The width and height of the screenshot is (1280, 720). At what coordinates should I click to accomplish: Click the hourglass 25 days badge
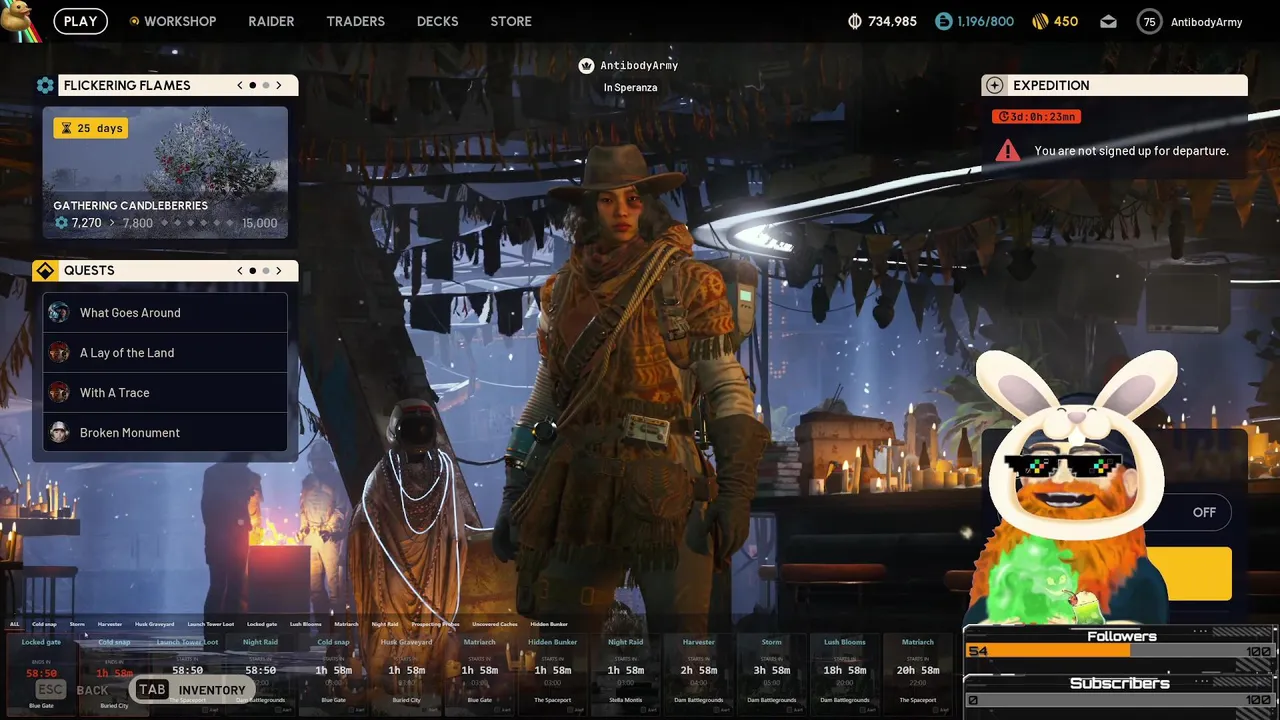tap(91, 128)
